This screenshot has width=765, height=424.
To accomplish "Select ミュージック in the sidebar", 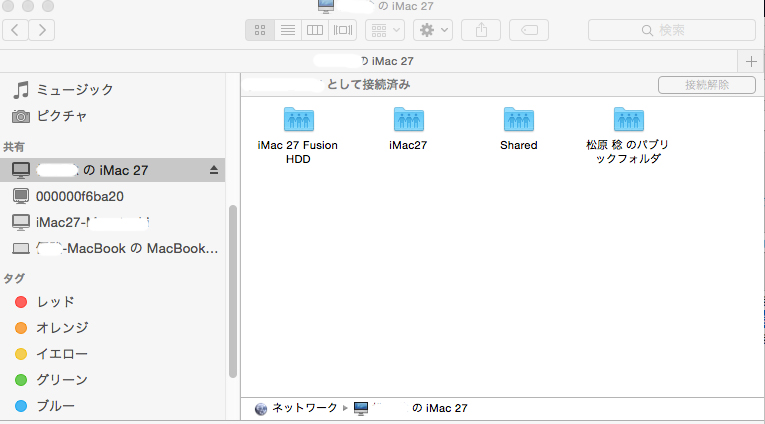I will [x=74, y=90].
